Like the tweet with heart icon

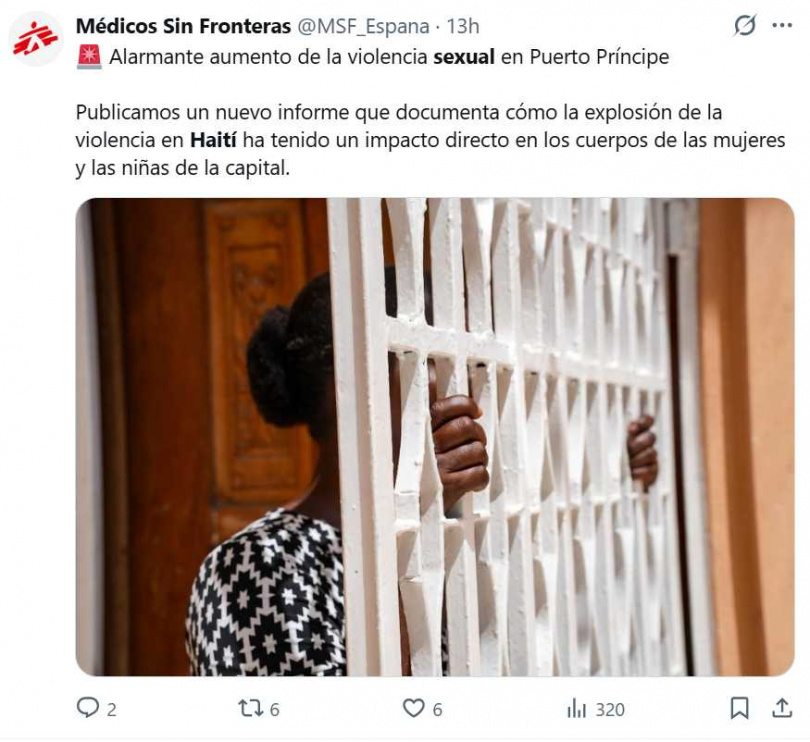[x=413, y=708]
